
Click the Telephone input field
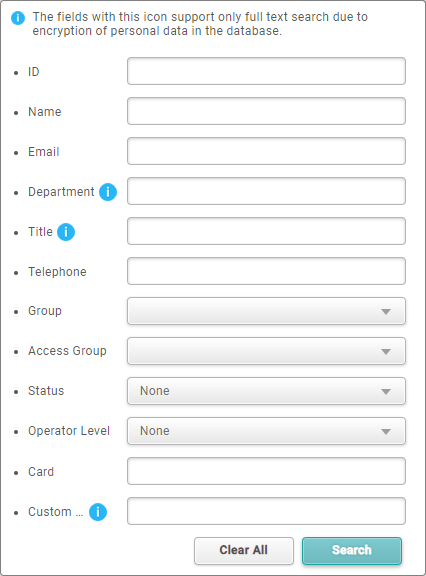(x=266, y=271)
